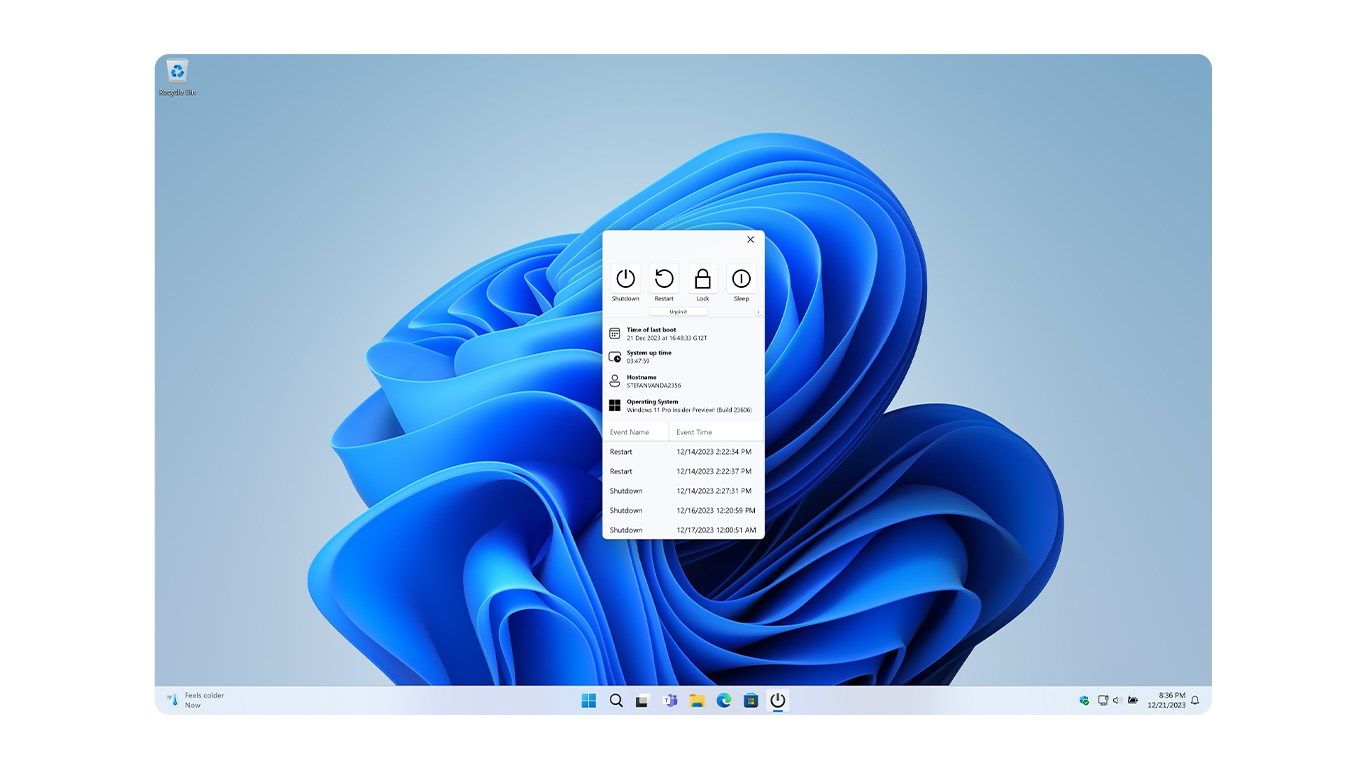Click the 'Unpin it' button

coord(678,312)
